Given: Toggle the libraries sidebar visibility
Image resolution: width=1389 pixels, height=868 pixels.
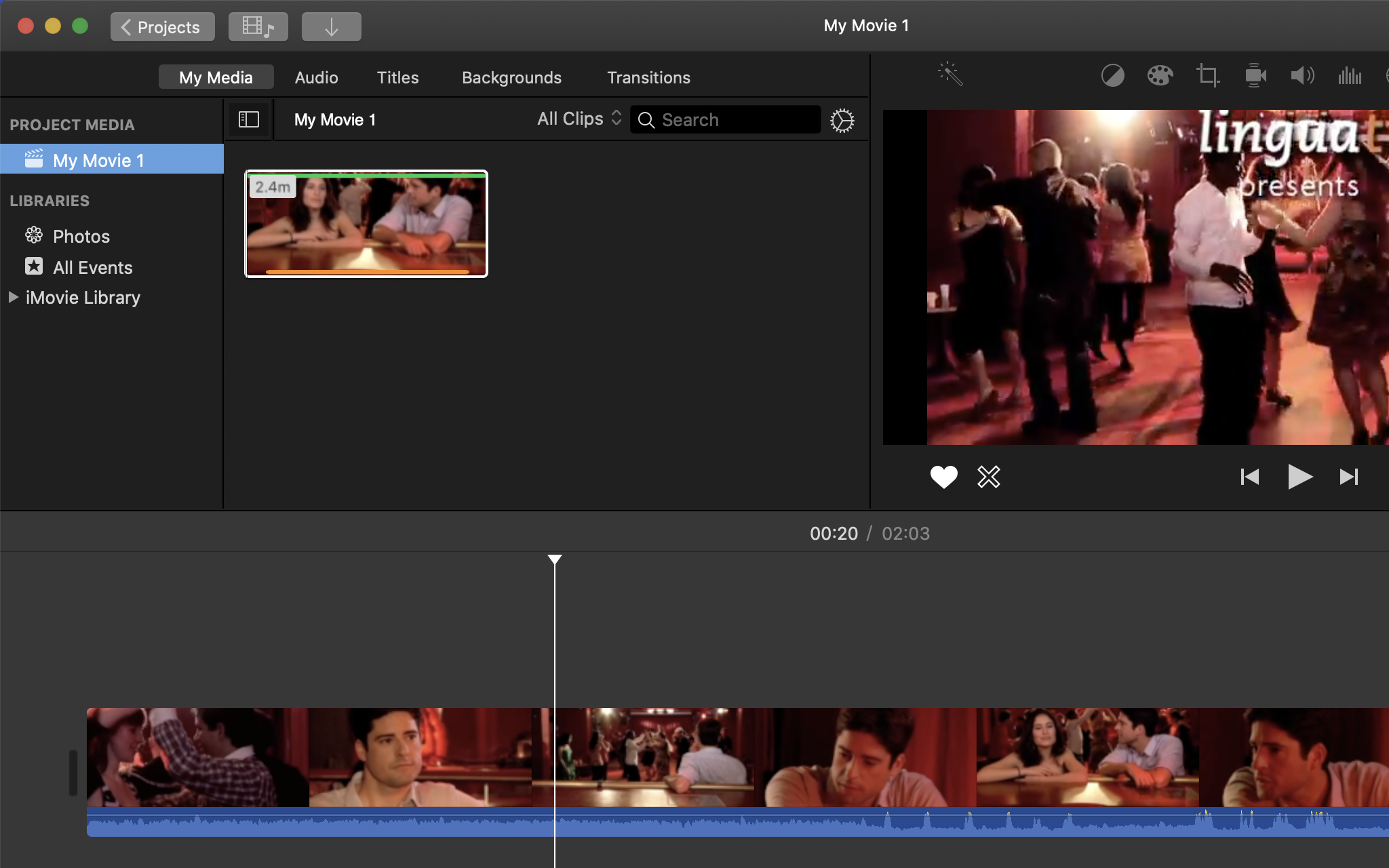Looking at the screenshot, I should (249, 120).
